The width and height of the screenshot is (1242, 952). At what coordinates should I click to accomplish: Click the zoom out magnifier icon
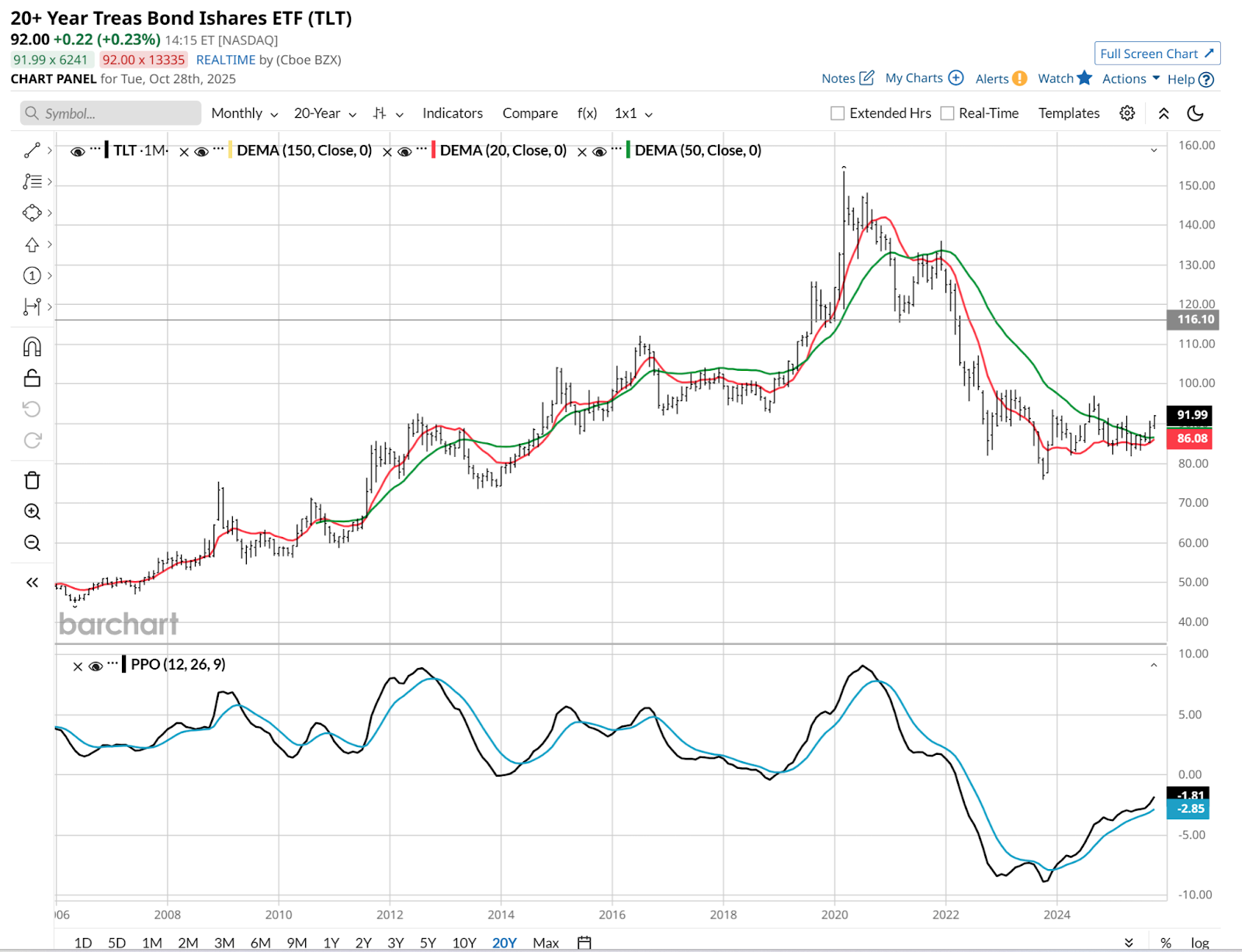click(32, 543)
